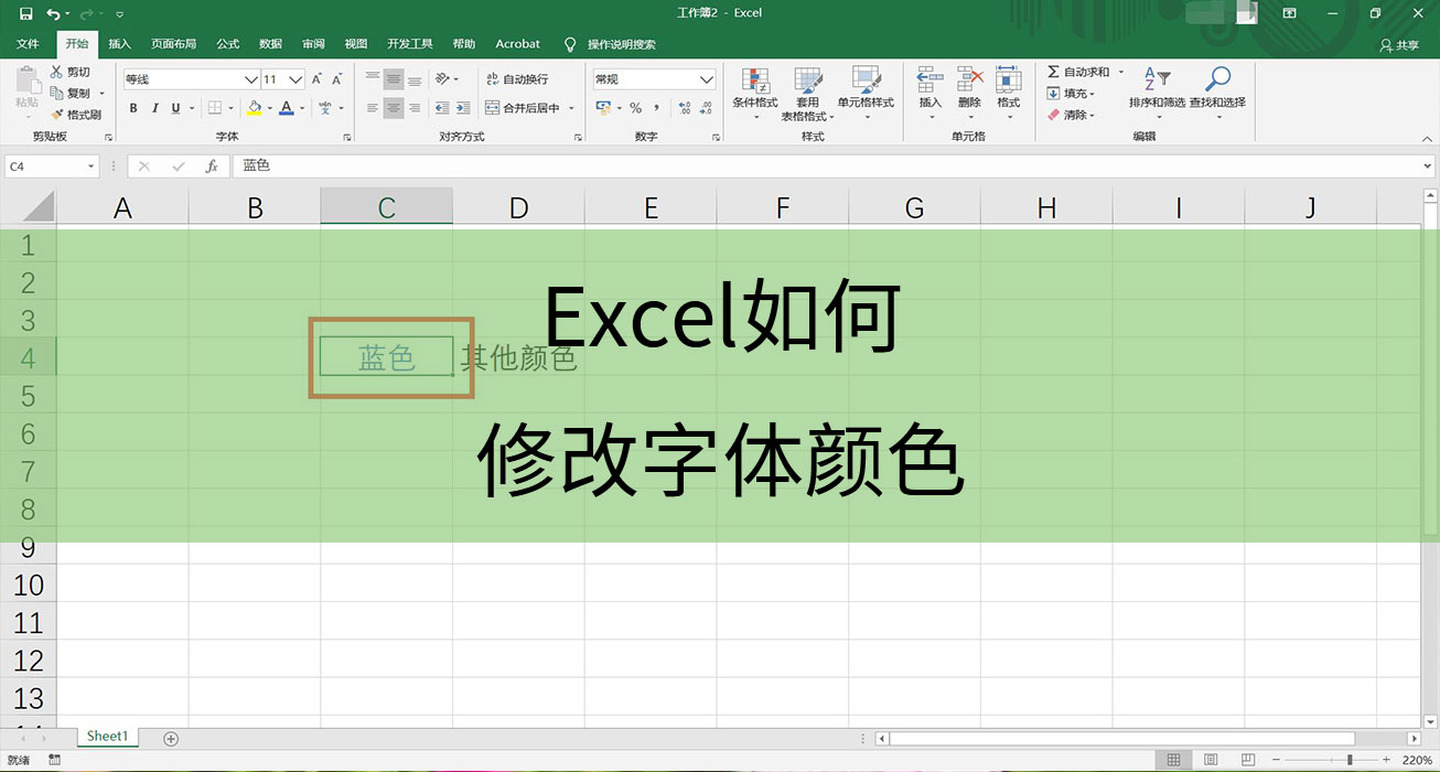Screen dimensions: 1440x772
Task: Open the Fill (填充) dropdown
Action: (1070, 93)
